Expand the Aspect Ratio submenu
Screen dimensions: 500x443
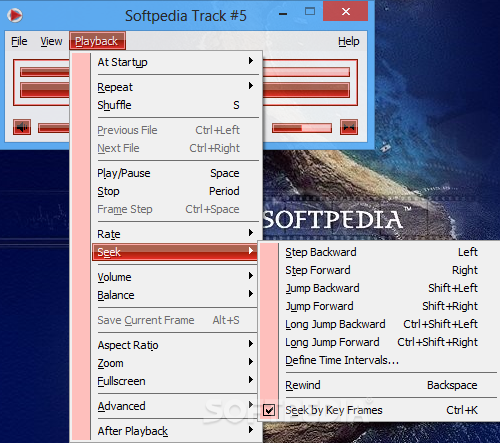(175, 345)
